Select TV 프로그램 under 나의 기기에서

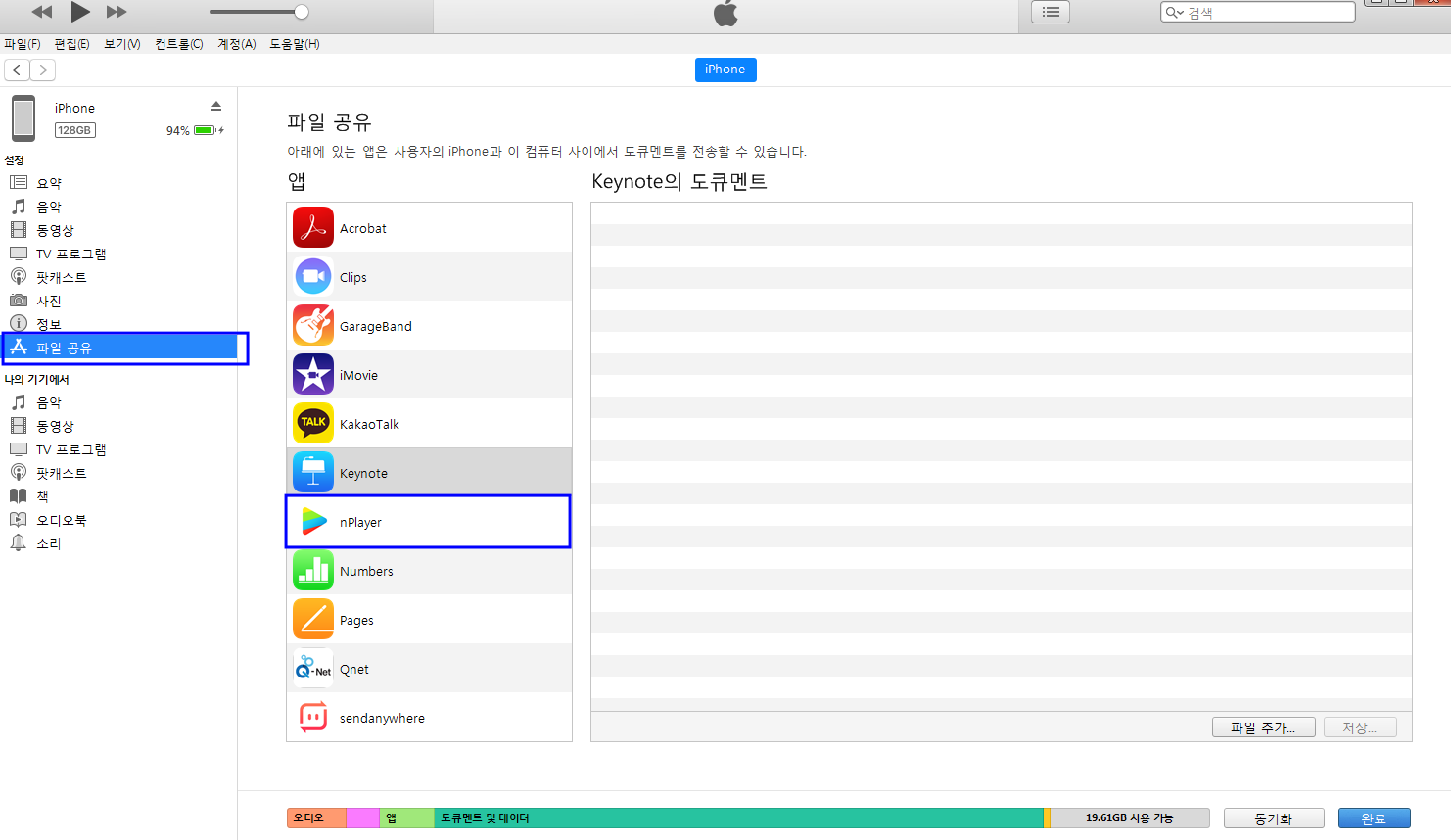point(118,449)
